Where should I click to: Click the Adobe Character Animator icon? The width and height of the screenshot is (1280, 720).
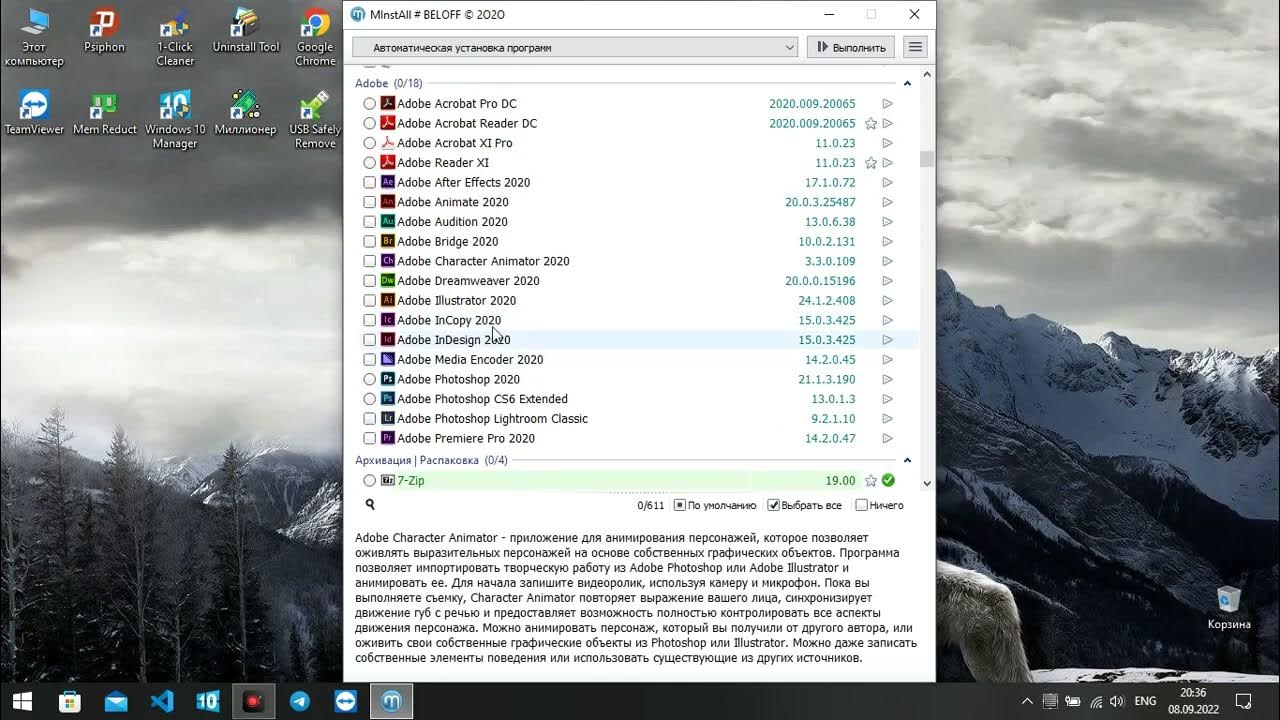388,261
